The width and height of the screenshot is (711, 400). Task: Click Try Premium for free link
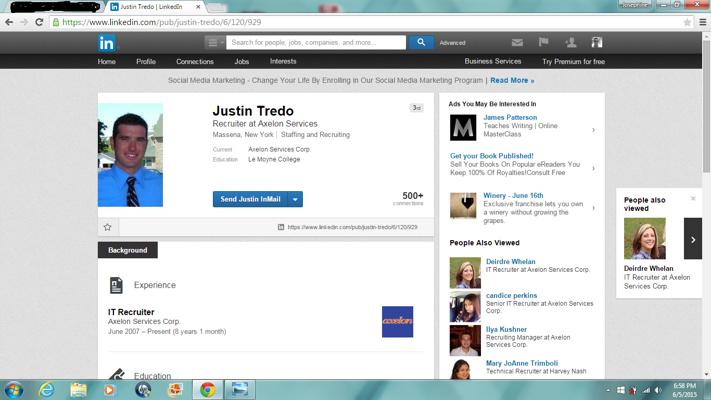click(574, 61)
